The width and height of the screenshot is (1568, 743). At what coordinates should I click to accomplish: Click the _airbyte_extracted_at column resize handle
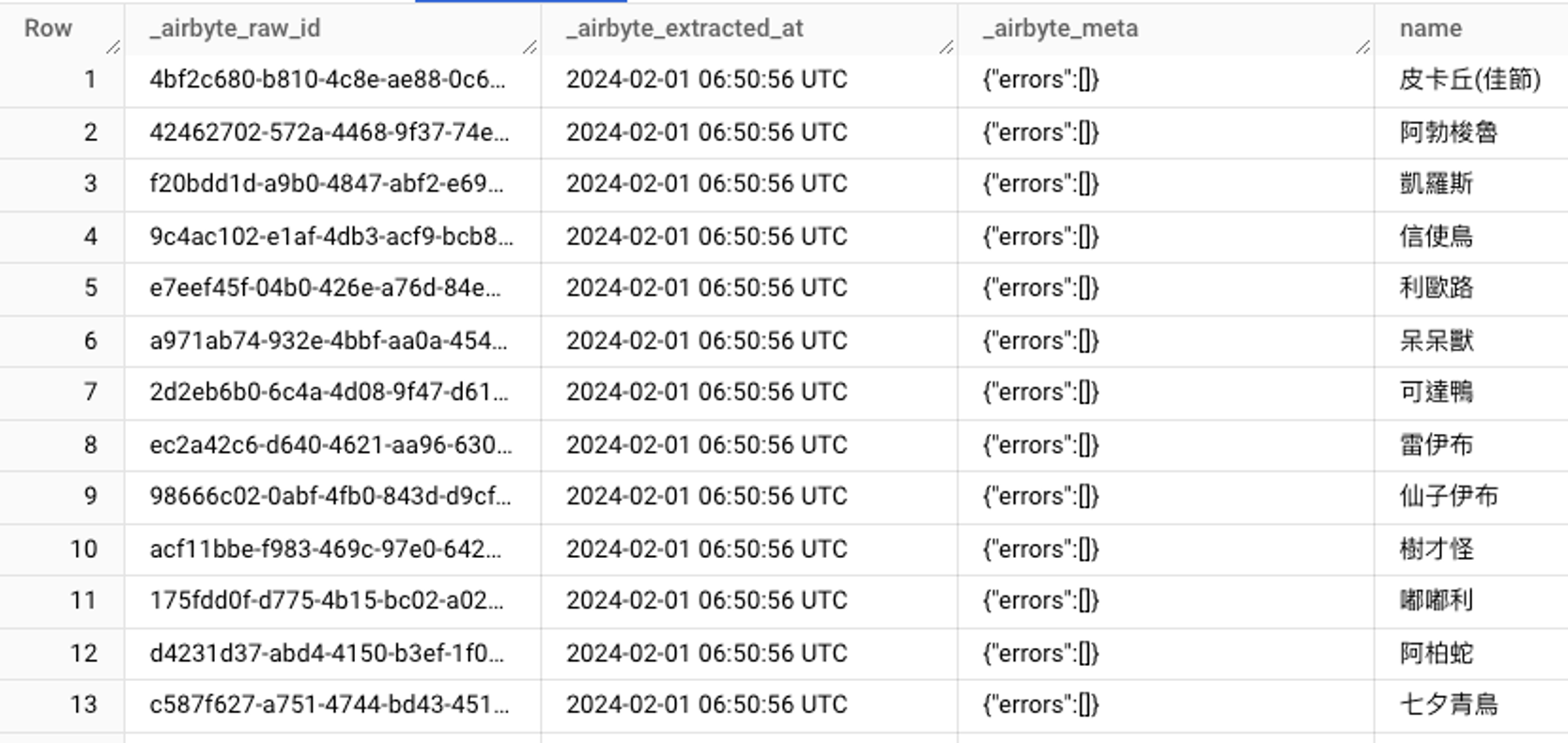[x=946, y=47]
